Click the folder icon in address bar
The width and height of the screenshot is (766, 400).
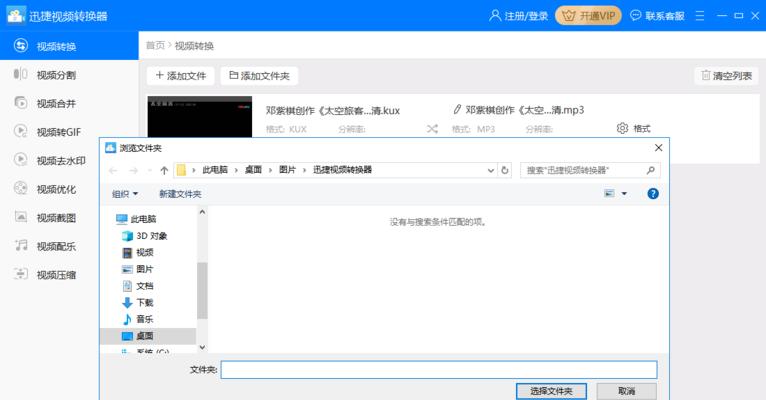tap(181, 170)
